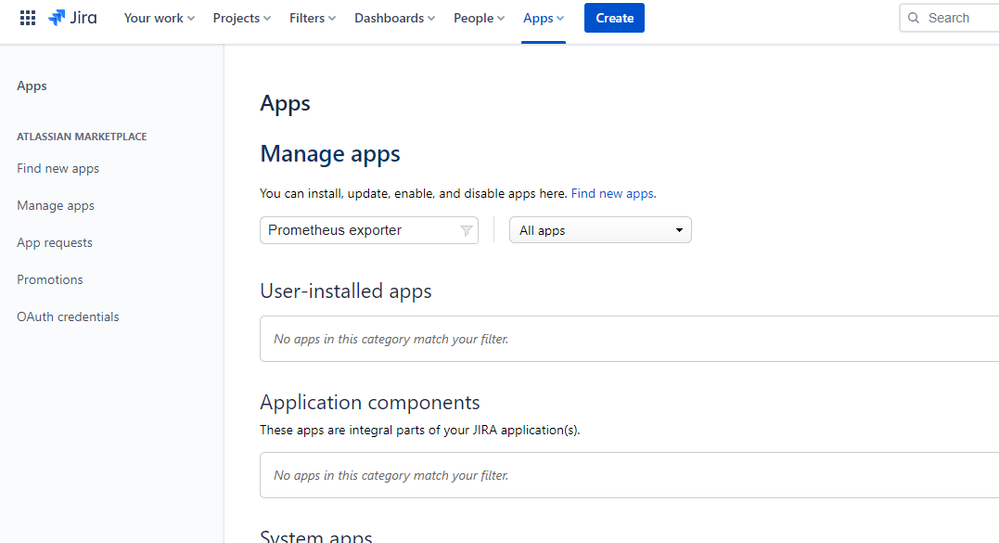The image size is (999, 543).
Task: Click the Manage apps page heading
Action: 330,154
